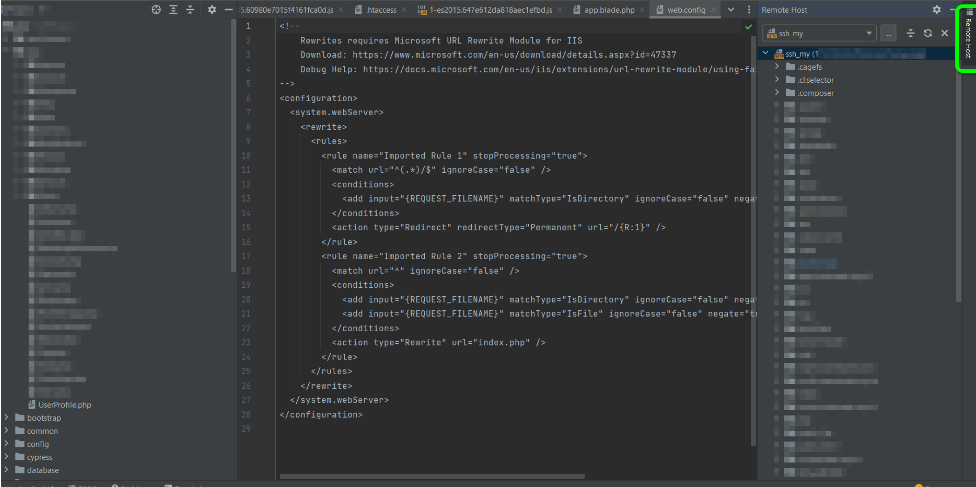Expand the .cagefs remote folder
Screen dimensions: 976x487
tap(777, 67)
